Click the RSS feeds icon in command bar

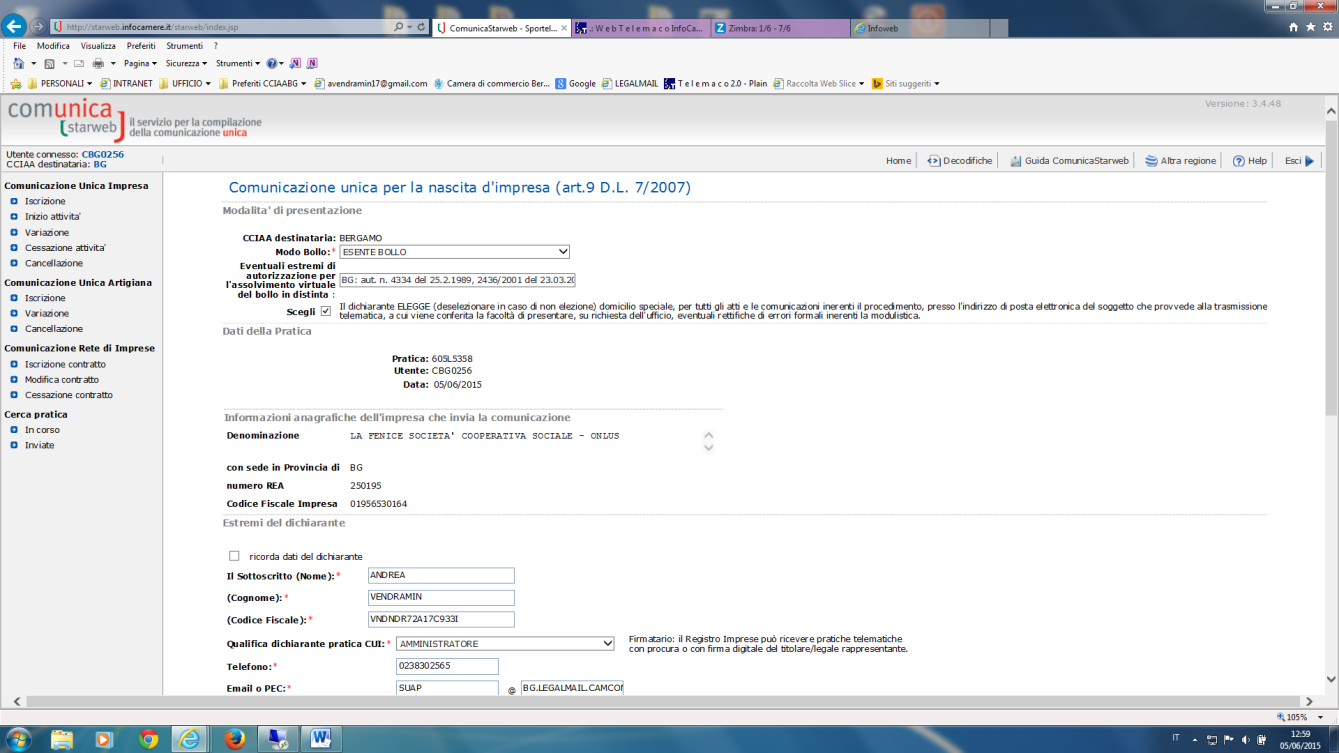(x=50, y=63)
